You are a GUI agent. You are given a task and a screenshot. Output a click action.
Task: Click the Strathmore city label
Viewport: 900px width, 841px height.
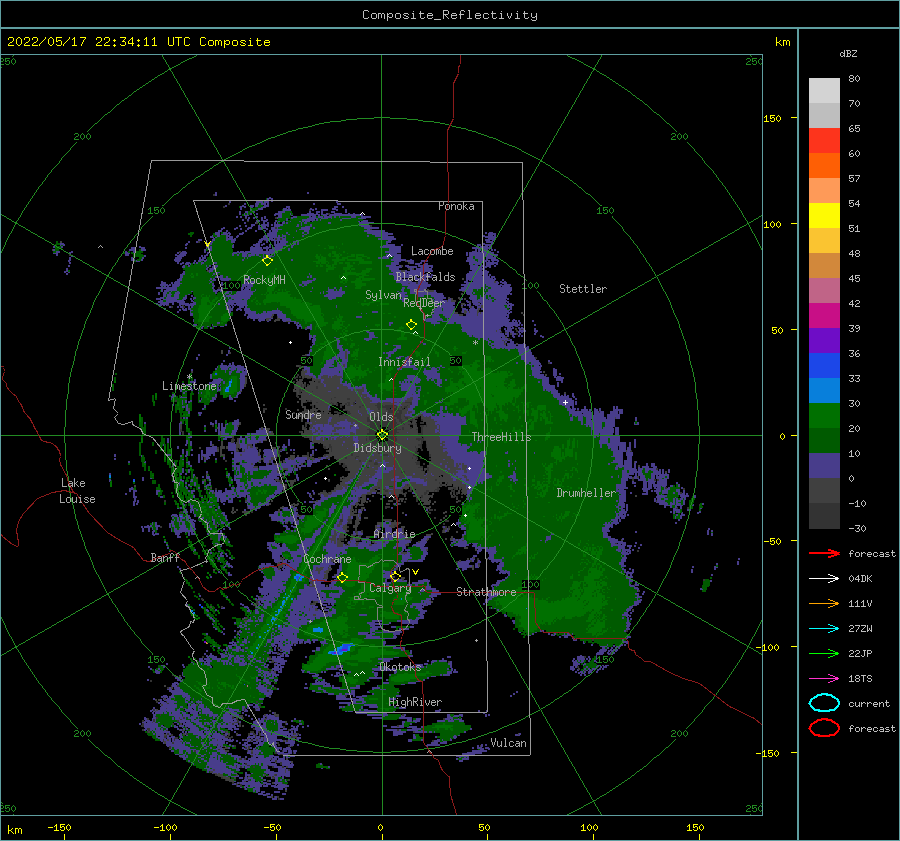pos(486,592)
